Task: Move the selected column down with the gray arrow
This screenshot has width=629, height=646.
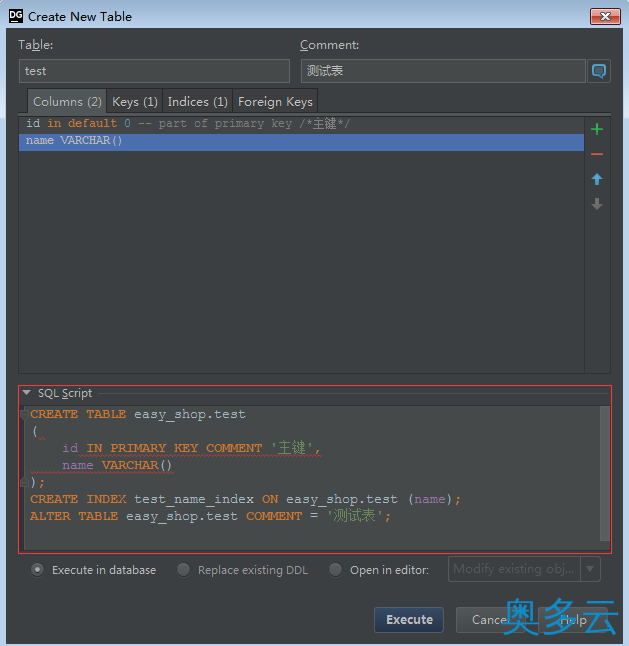Action: coord(597,204)
